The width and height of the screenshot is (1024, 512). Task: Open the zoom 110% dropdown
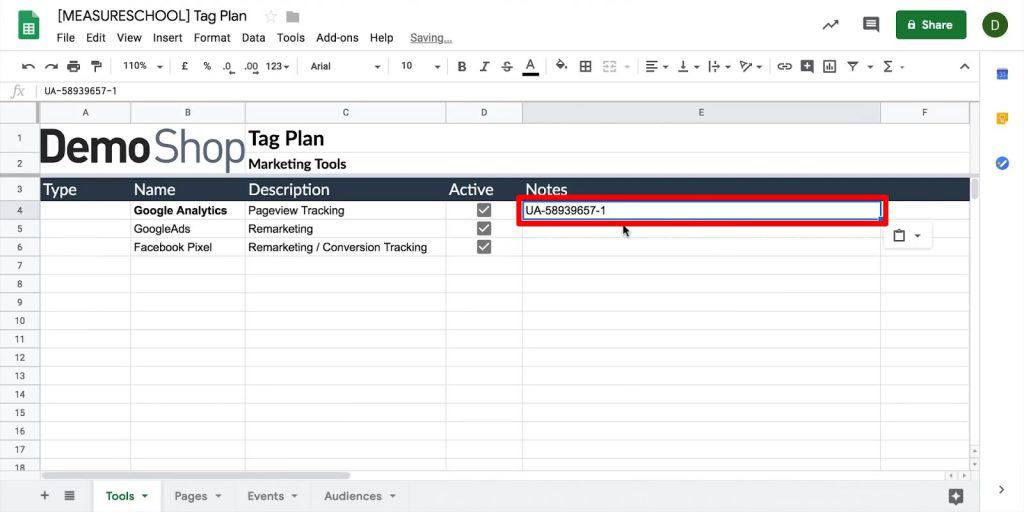coord(142,66)
